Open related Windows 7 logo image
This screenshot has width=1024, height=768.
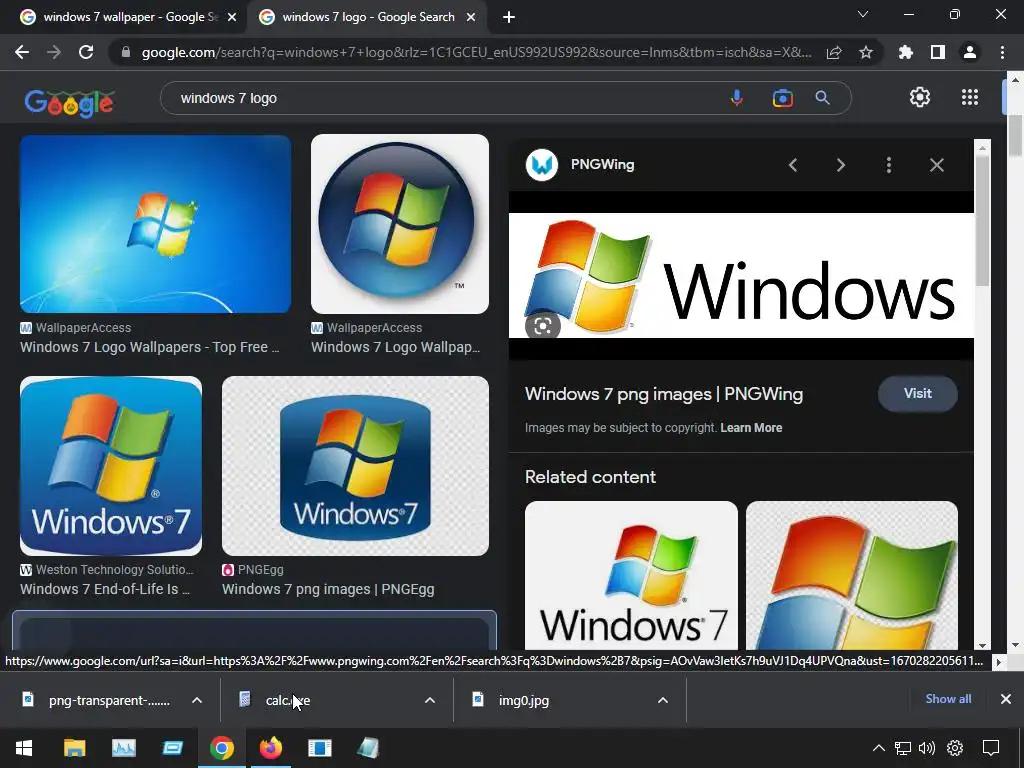(x=632, y=575)
